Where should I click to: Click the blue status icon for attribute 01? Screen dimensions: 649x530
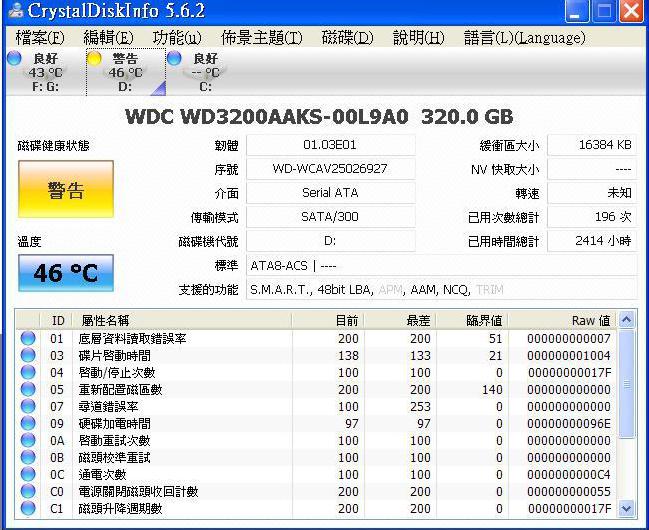[x=28, y=338]
